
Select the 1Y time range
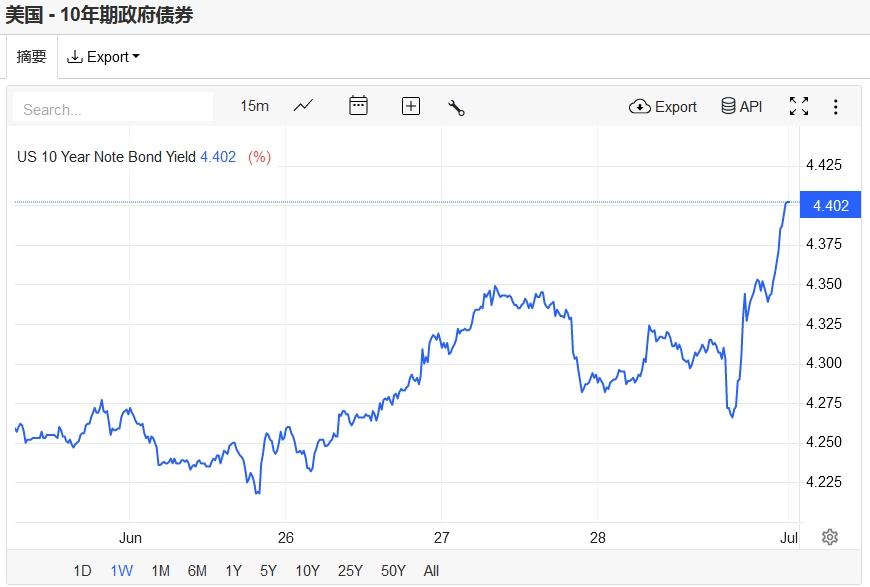(233, 571)
